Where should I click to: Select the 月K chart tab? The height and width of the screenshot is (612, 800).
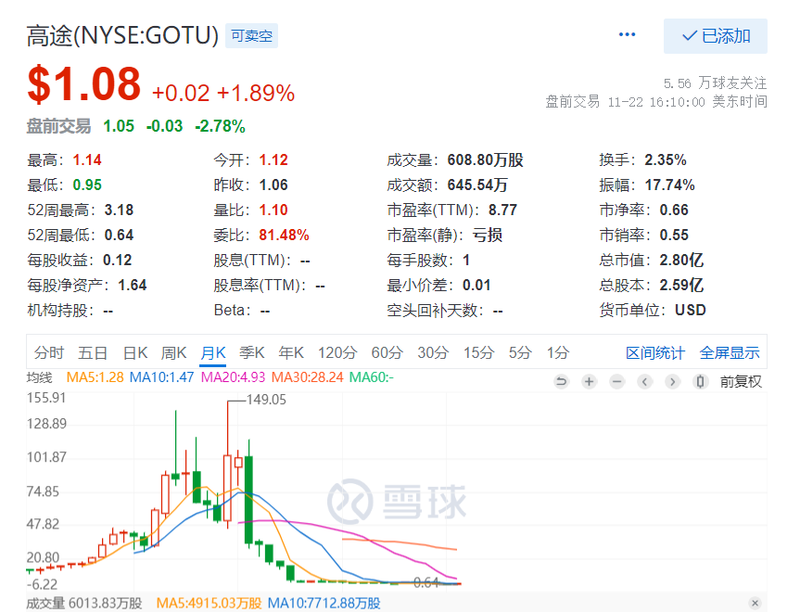point(213,353)
